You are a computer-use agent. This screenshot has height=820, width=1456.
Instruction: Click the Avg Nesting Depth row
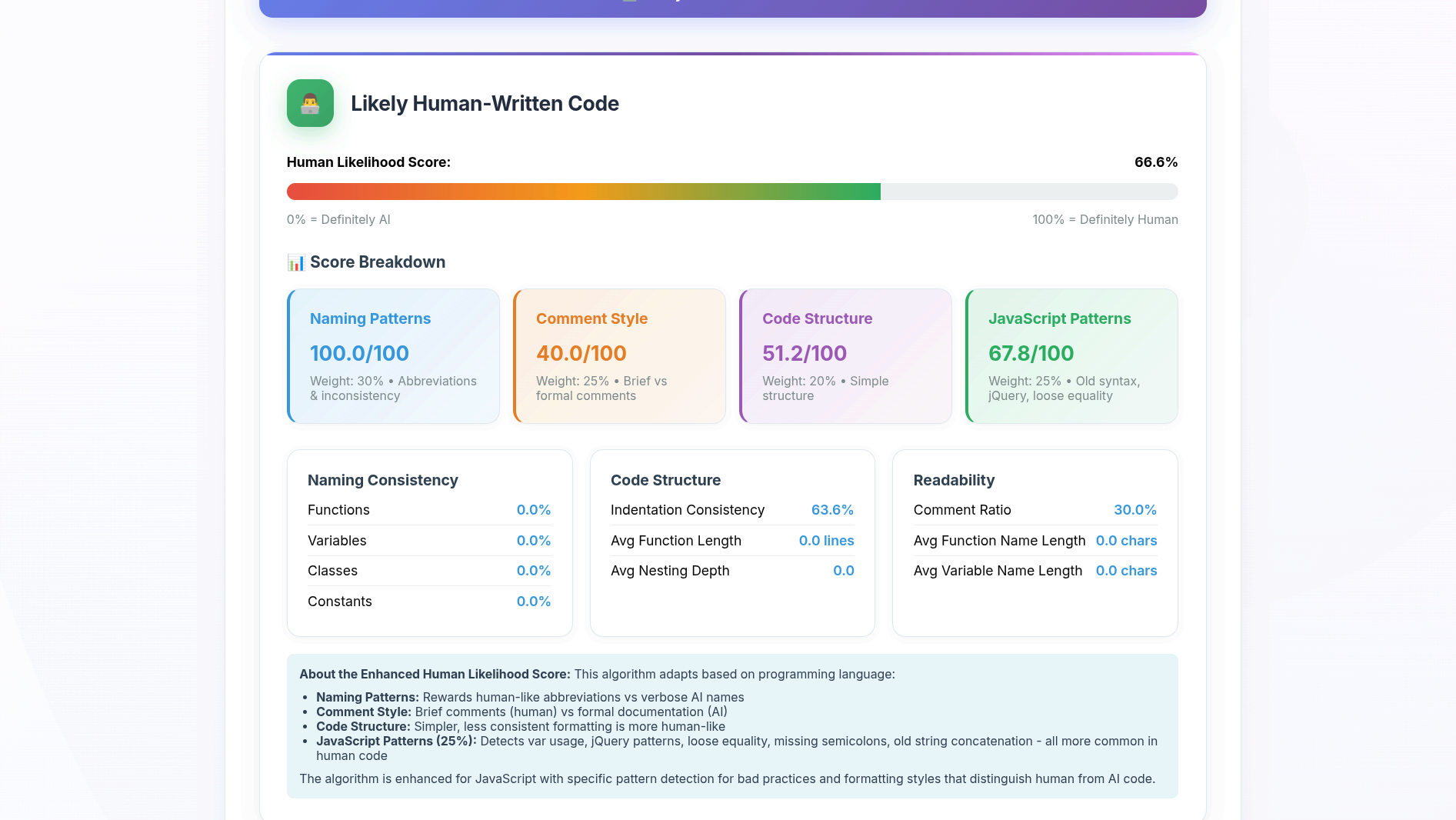(731, 571)
